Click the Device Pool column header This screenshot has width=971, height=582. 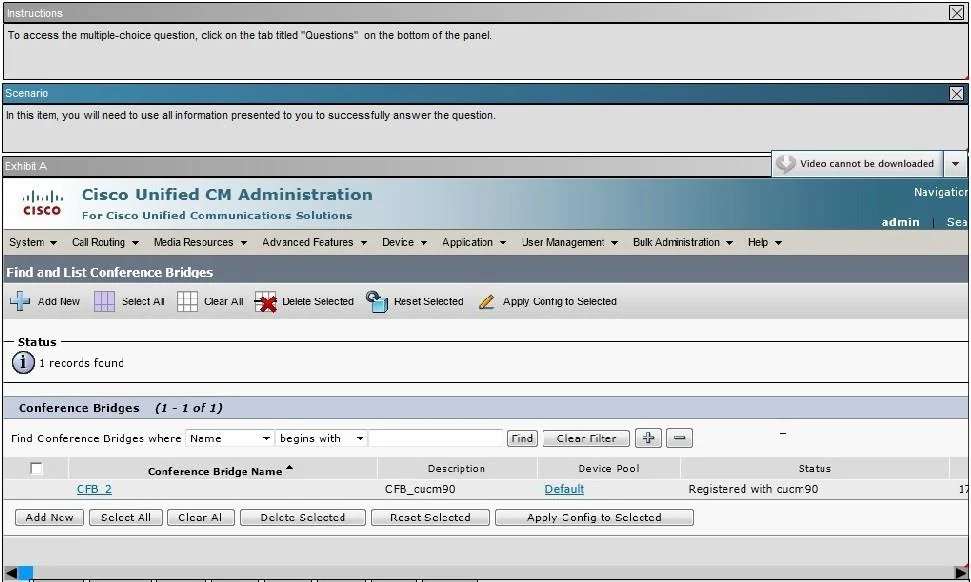(x=609, y=468)
